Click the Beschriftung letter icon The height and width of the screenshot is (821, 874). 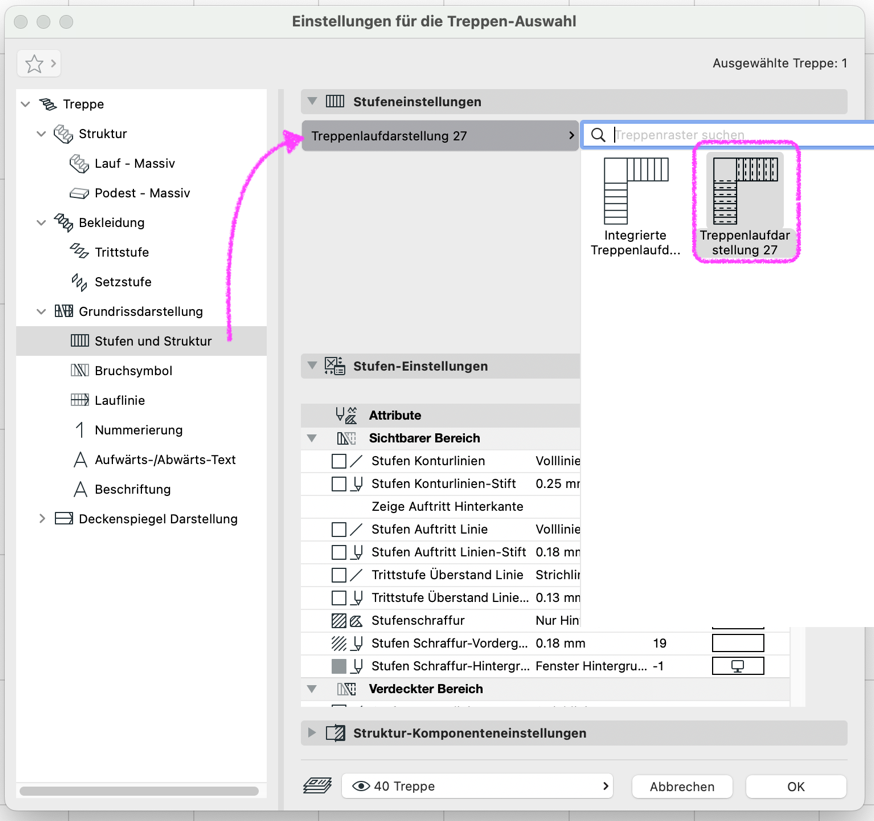[80, 489]
